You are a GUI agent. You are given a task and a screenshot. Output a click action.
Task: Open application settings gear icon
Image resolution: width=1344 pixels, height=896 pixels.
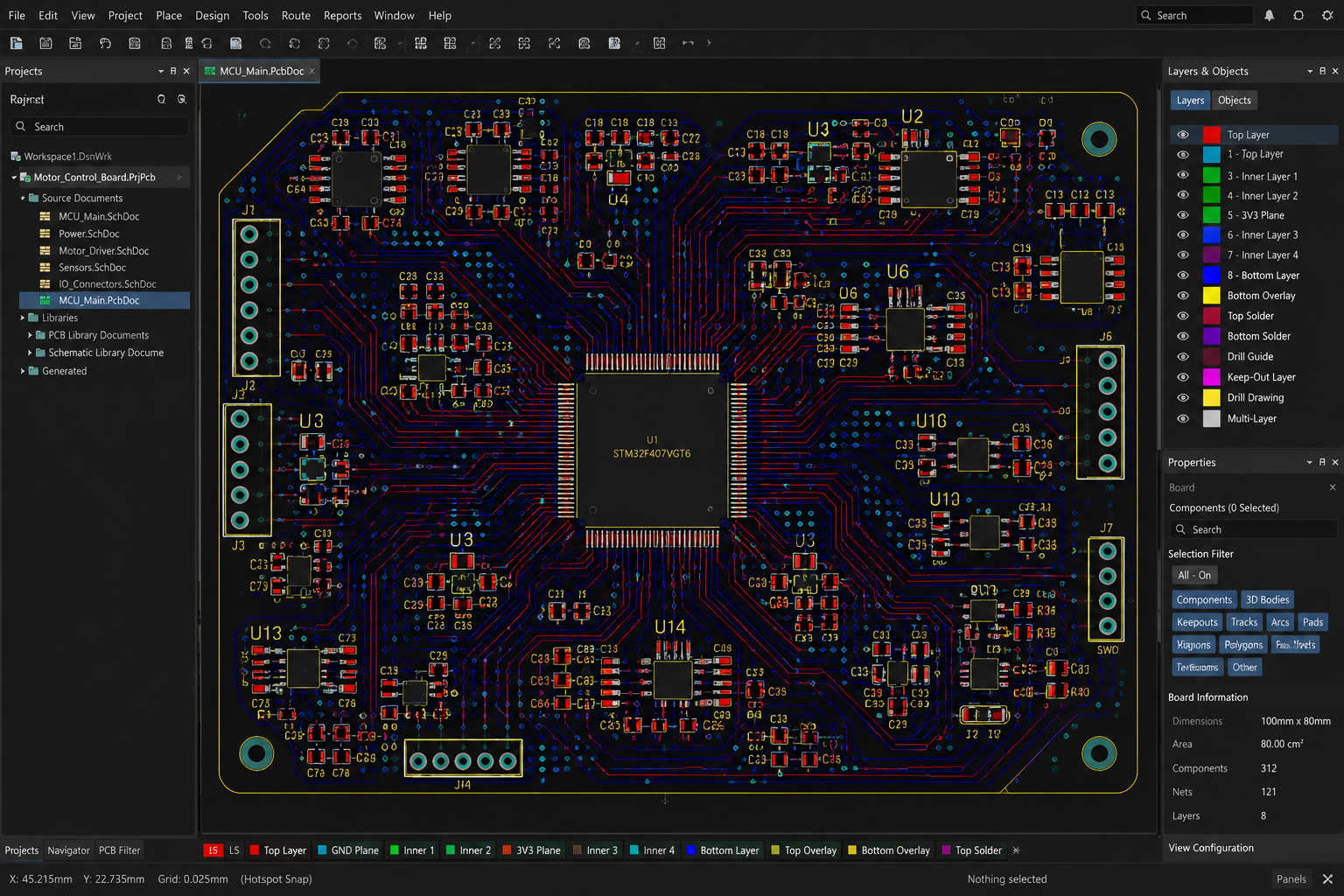1327,16
